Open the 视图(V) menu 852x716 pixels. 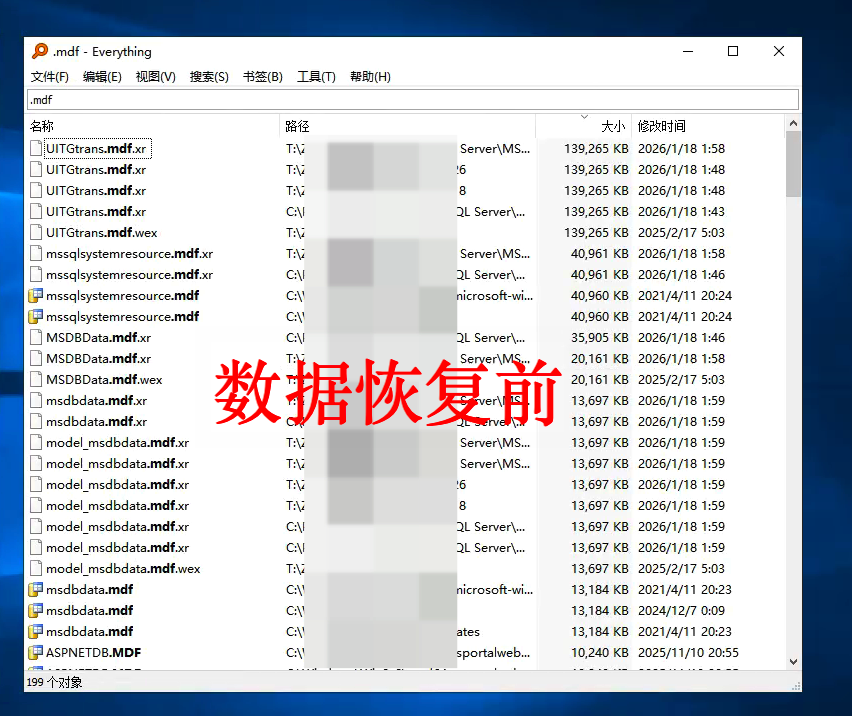(x=155, y=77)
